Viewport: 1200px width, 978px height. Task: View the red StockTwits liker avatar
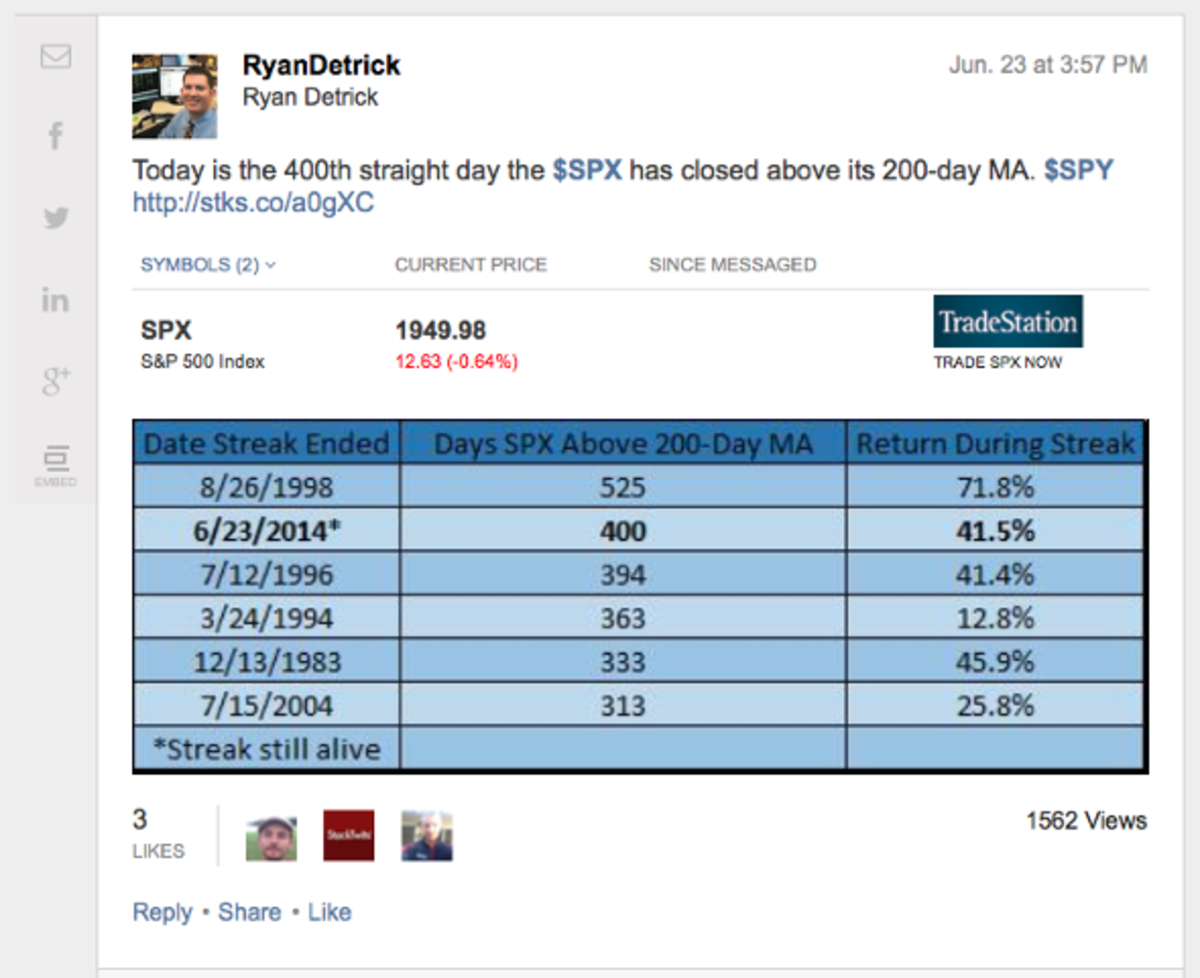[x=349, y=836]
